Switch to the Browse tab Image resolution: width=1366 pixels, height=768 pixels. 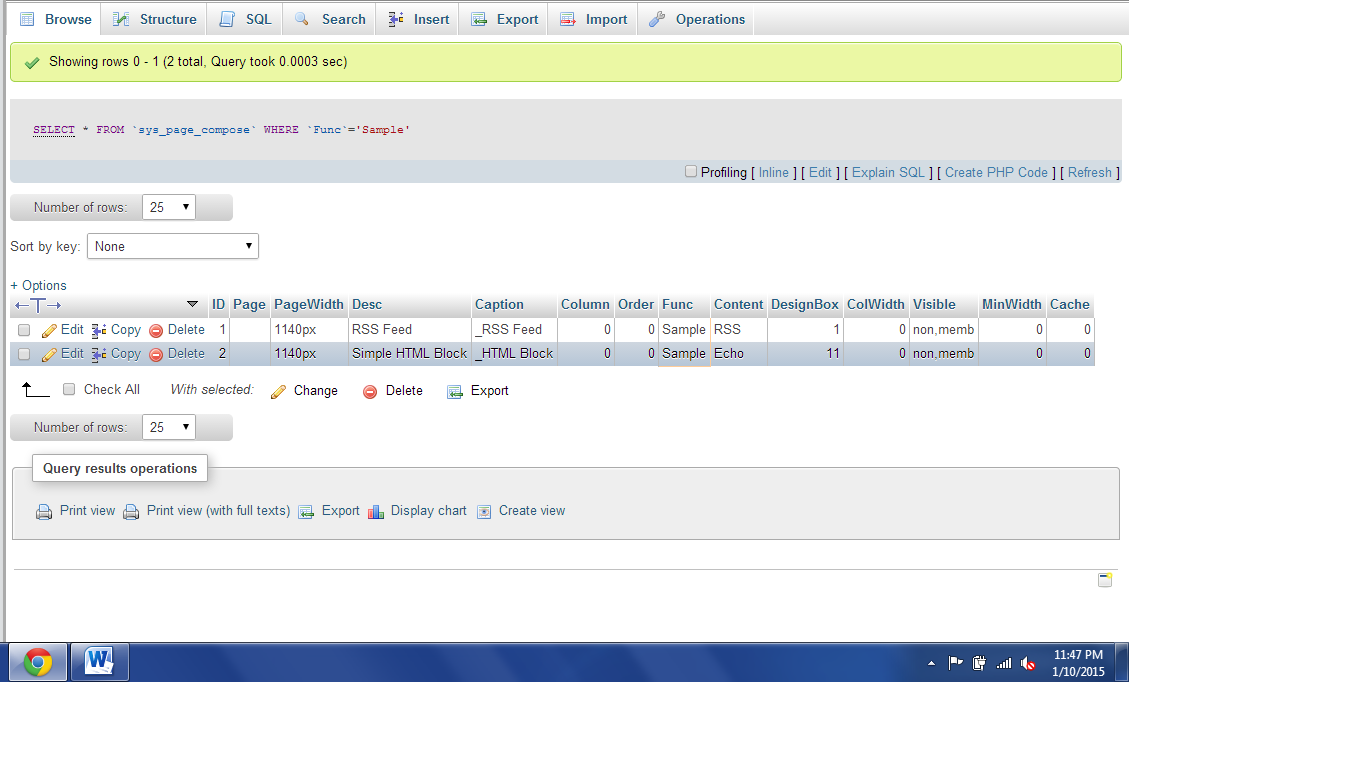tap(56, 19)
